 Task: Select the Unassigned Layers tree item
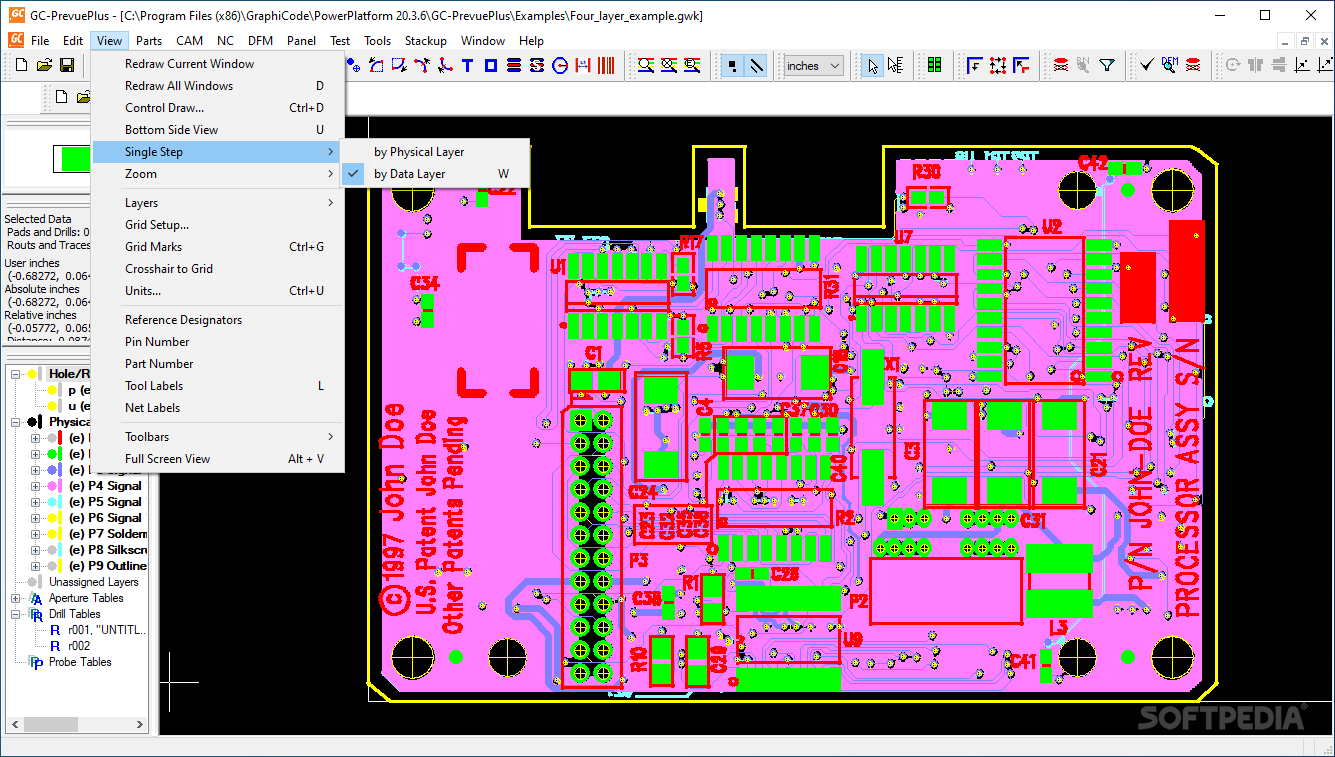pyautogui.click(x=93, y=582)
